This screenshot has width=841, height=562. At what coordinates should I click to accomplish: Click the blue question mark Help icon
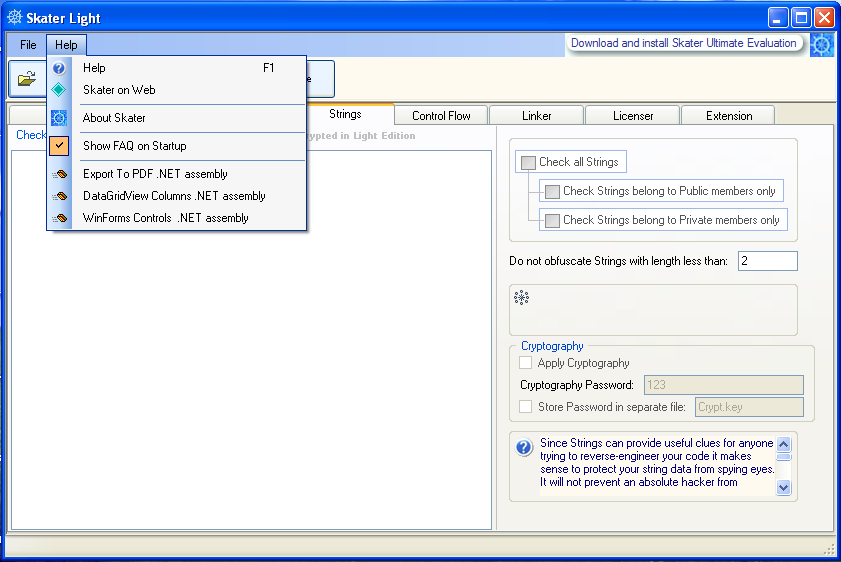(x=59, y=68)
